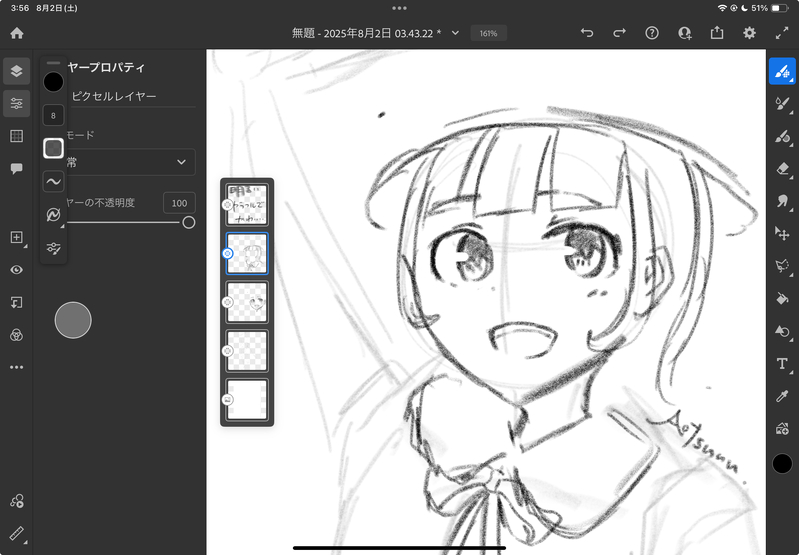Select the Lasso selection tool
The image size is (799, 555).
point(782,266)
